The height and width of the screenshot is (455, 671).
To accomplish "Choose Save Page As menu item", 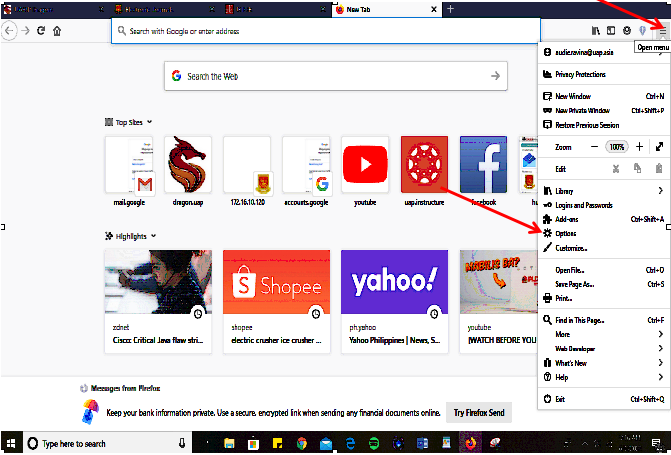I will pyautogui.click(x=604, y=284).
